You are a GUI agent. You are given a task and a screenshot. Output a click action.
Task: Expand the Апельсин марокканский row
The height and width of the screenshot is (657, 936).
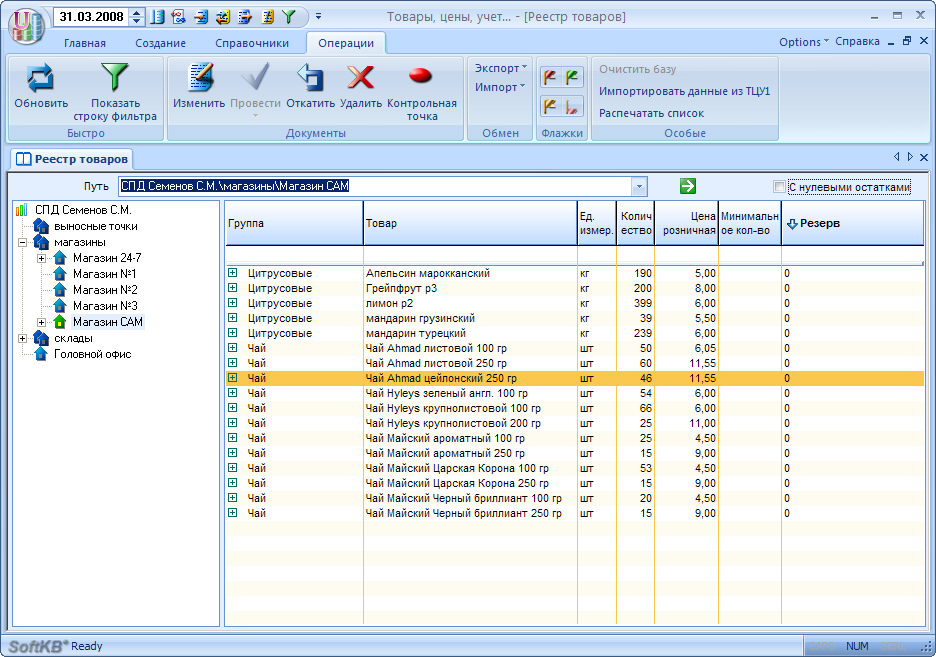pyautogui.click(x=232, y=273)
